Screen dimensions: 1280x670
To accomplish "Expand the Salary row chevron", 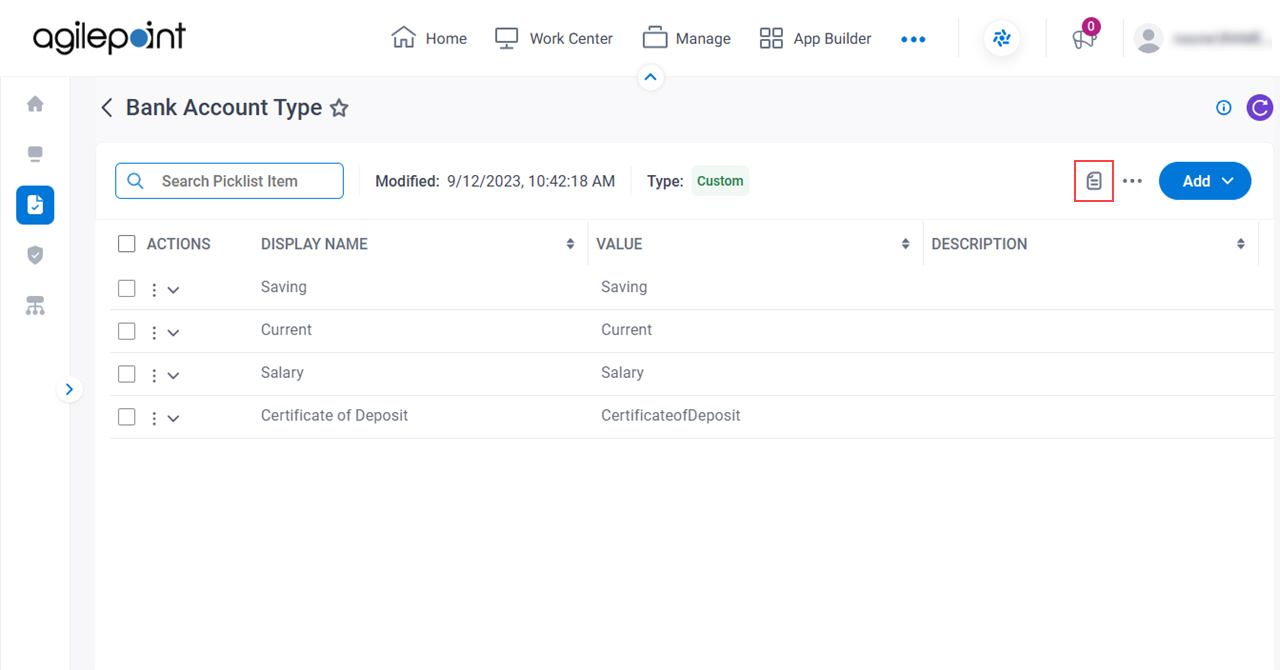I will [173, 376].
